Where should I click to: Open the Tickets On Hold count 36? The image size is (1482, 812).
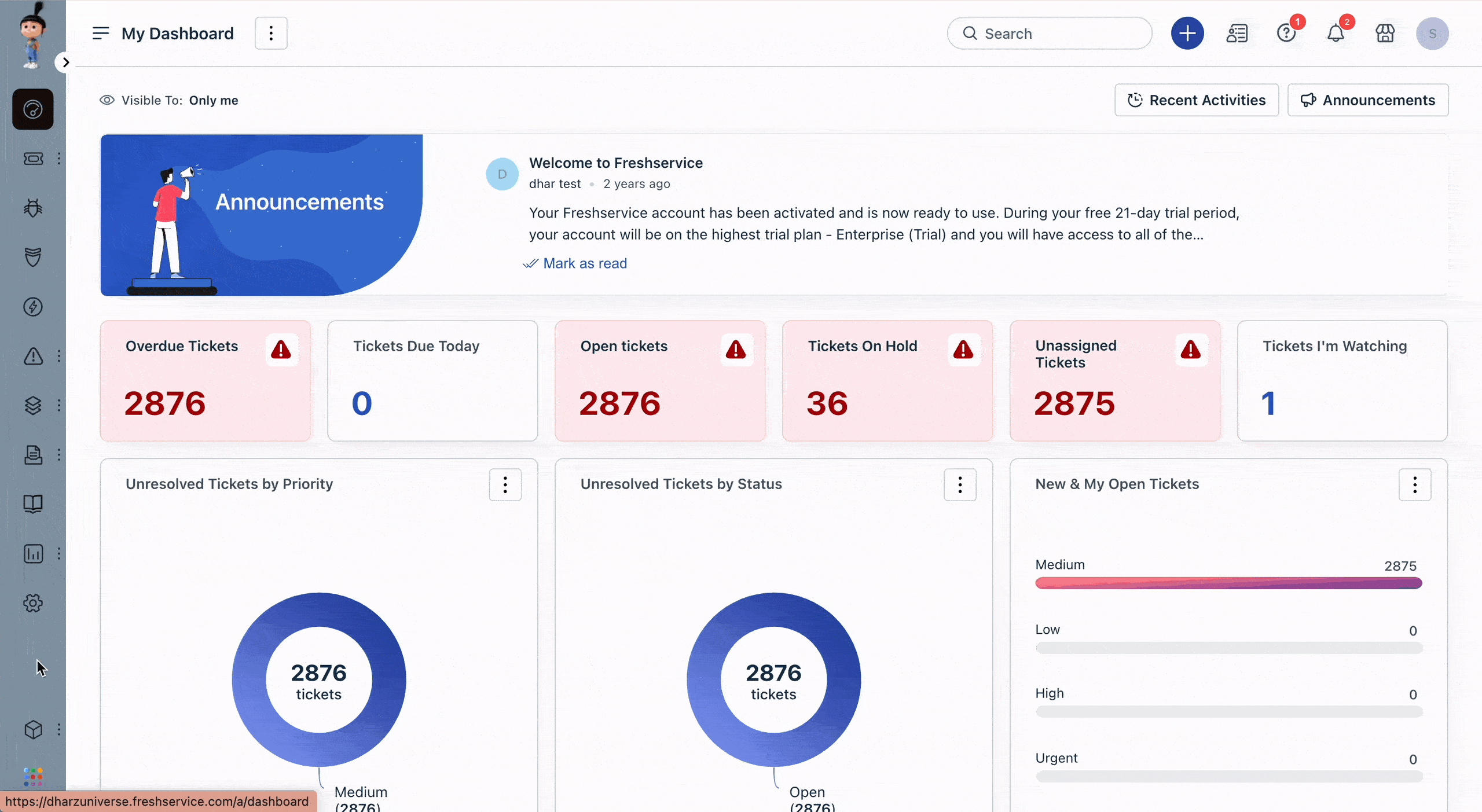[x=827, y=403]
